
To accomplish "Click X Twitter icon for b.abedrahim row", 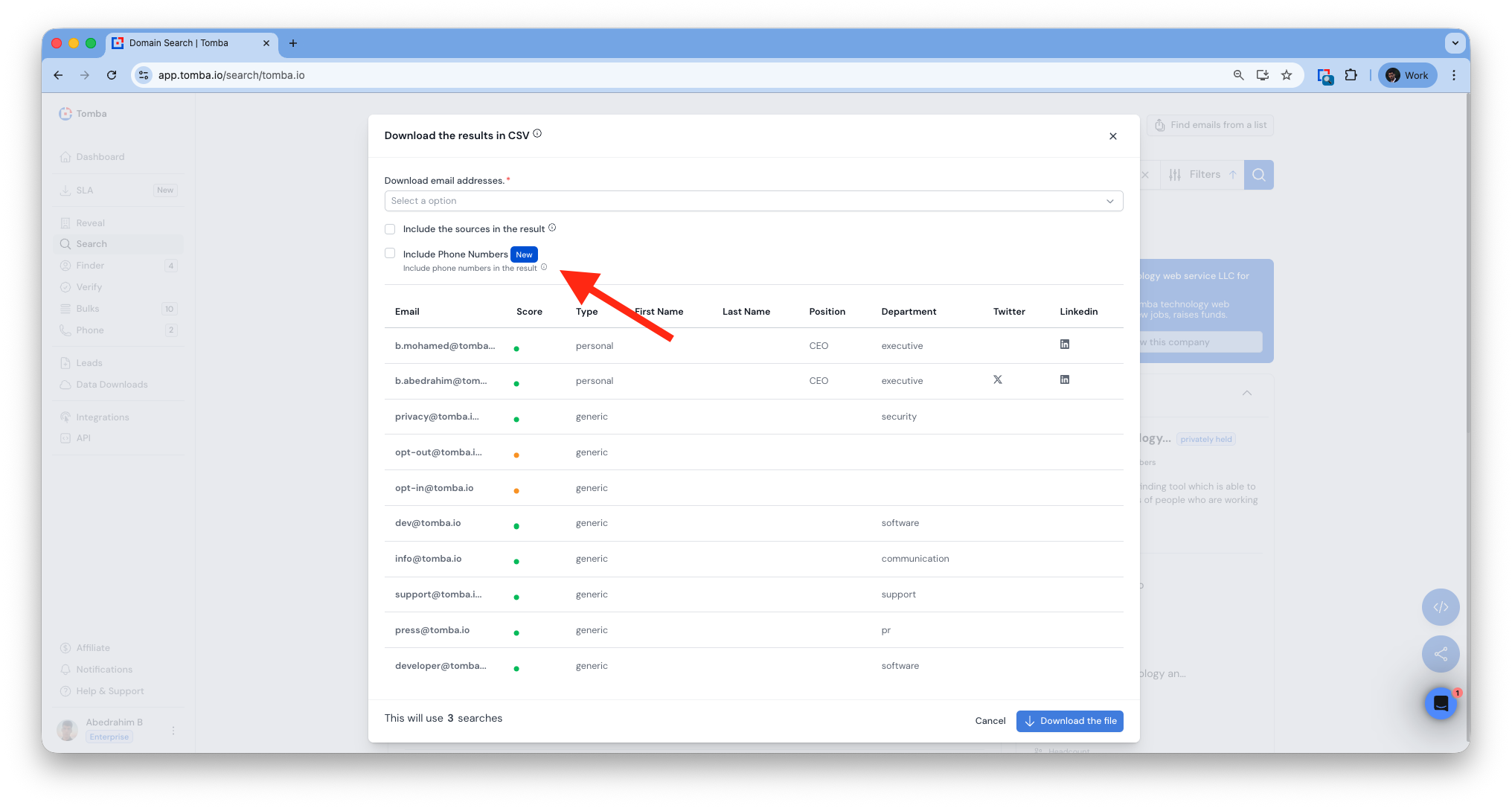I will tap(997, 379).
